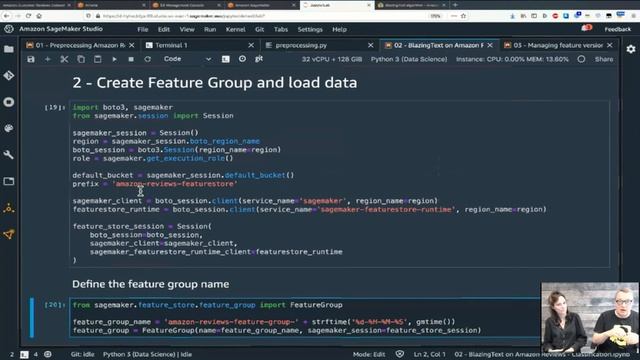Copy the selected cells

(81, 59)
